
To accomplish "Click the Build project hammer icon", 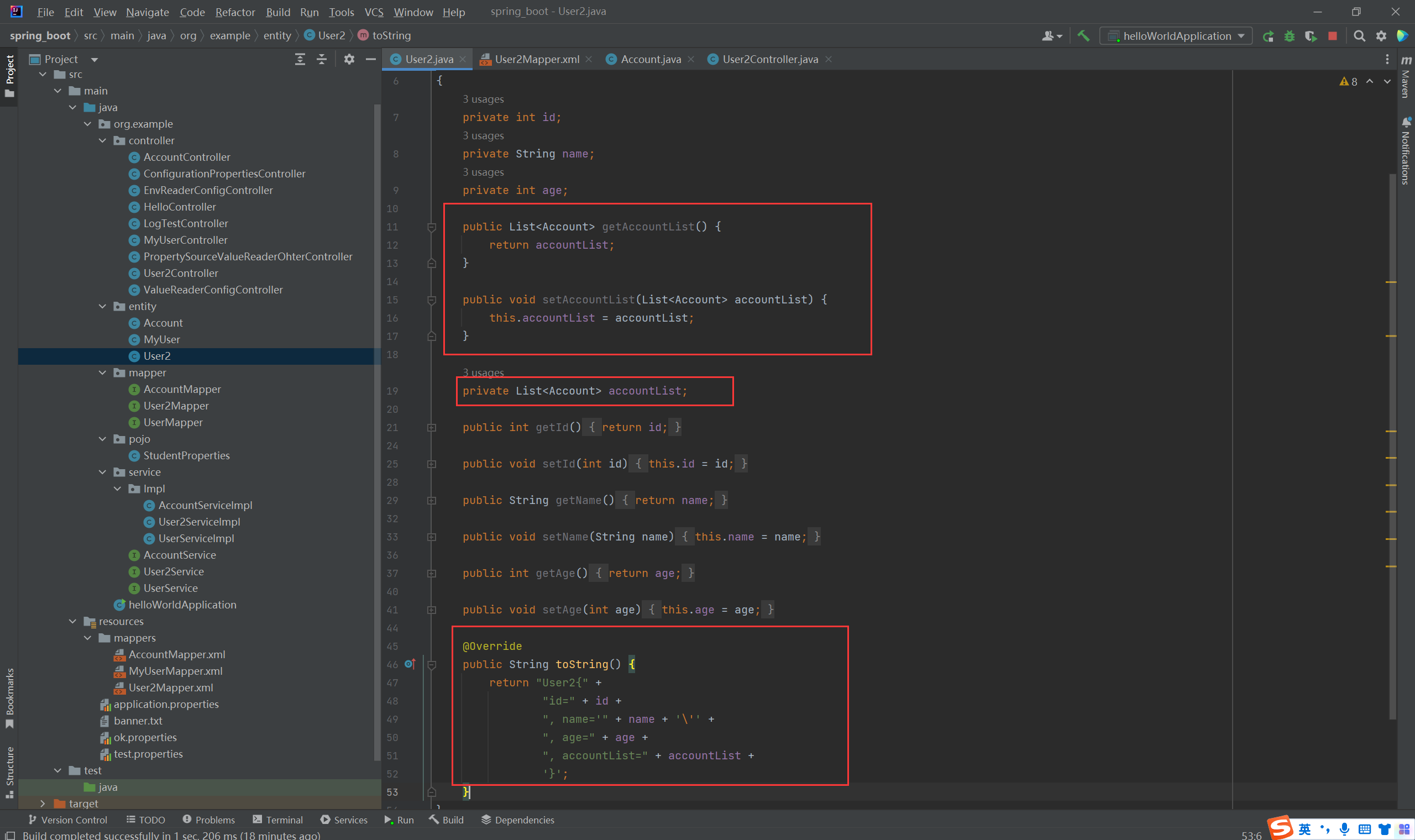I will [1083, 36].
